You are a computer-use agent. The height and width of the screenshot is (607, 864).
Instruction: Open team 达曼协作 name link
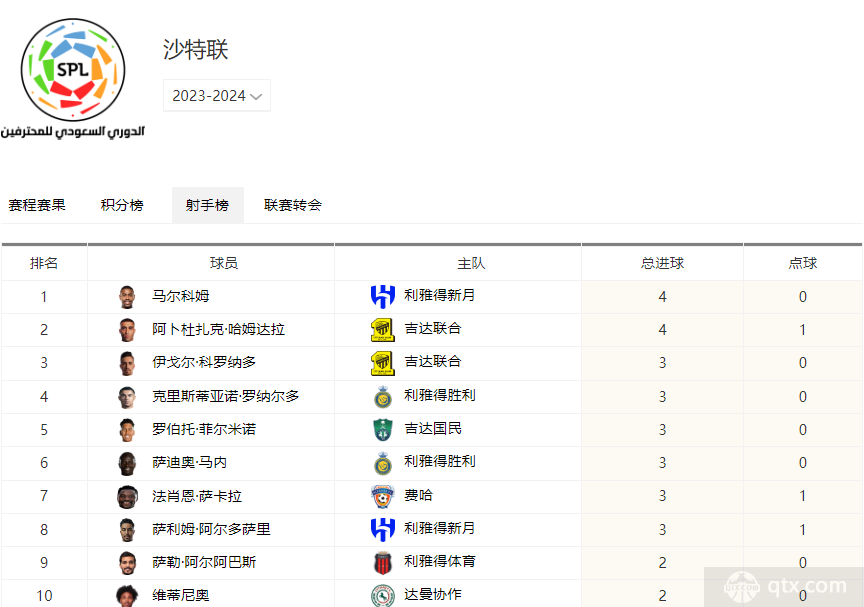[x=433, y=594]
